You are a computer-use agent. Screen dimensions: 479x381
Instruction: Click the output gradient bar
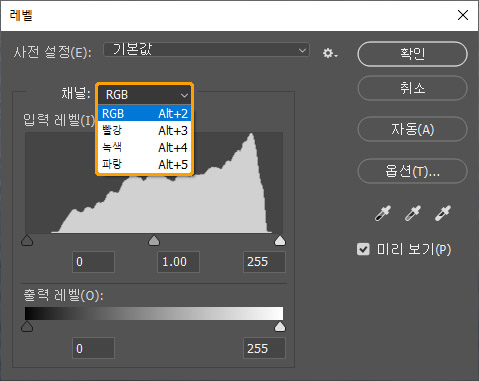[x=154, y=314]
